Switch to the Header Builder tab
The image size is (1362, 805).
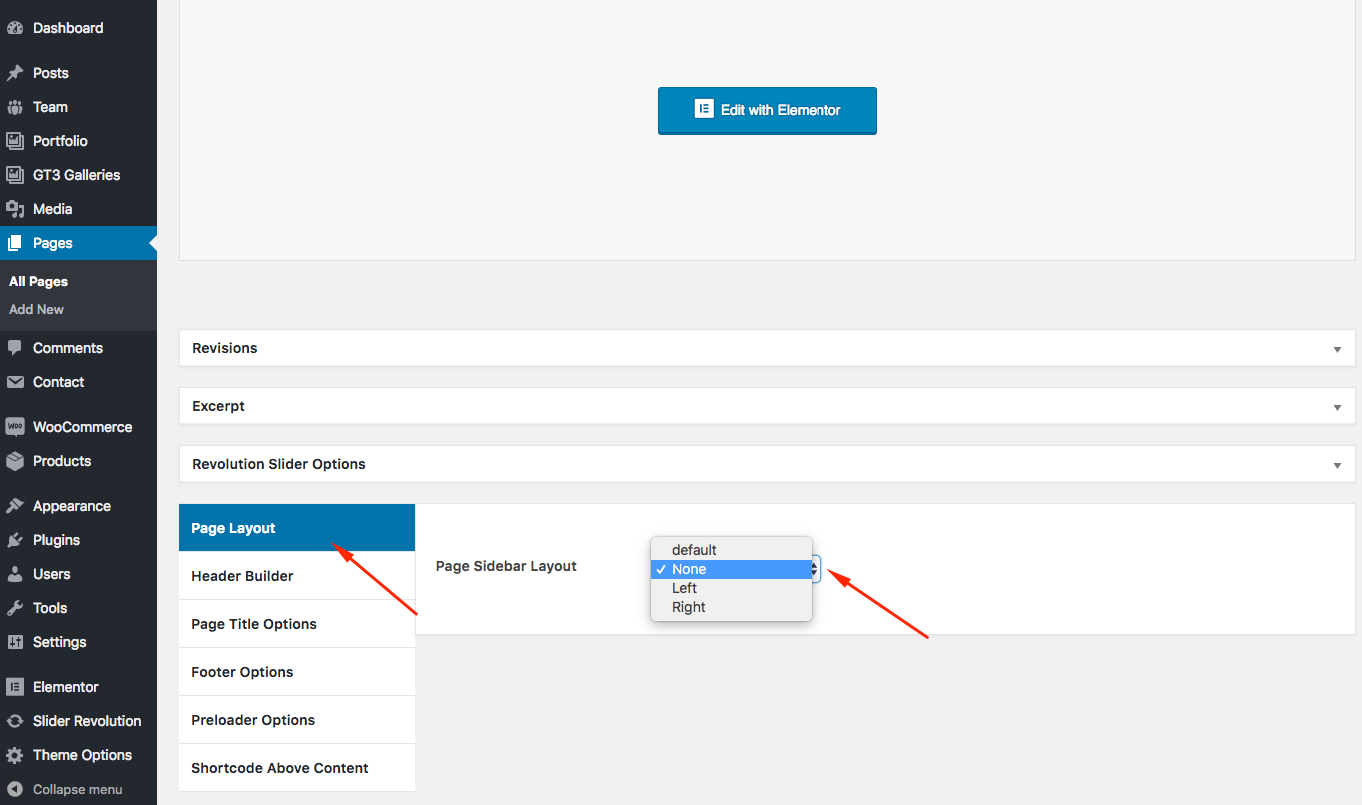[297, 576]
